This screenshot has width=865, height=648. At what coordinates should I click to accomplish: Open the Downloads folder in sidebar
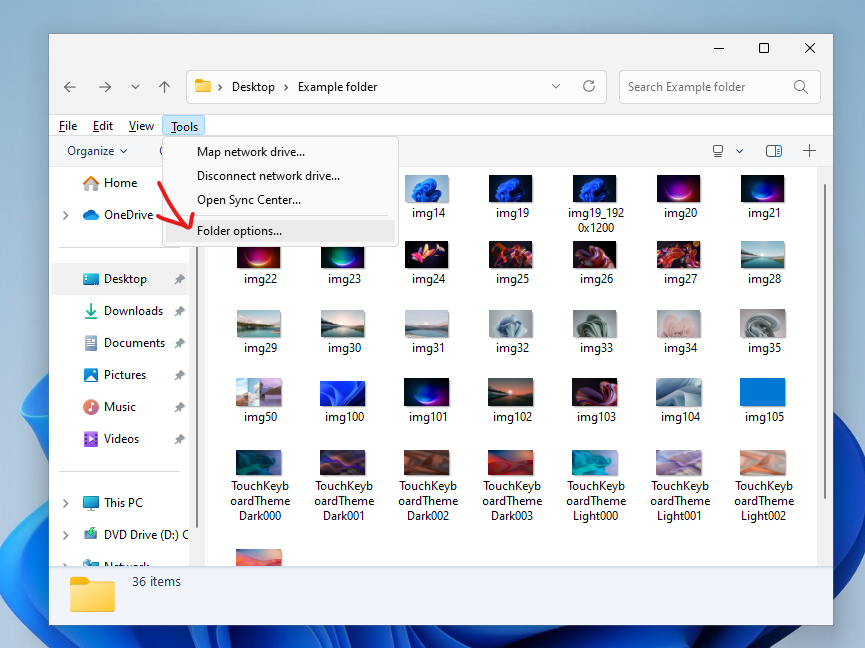tap(133, 311)
